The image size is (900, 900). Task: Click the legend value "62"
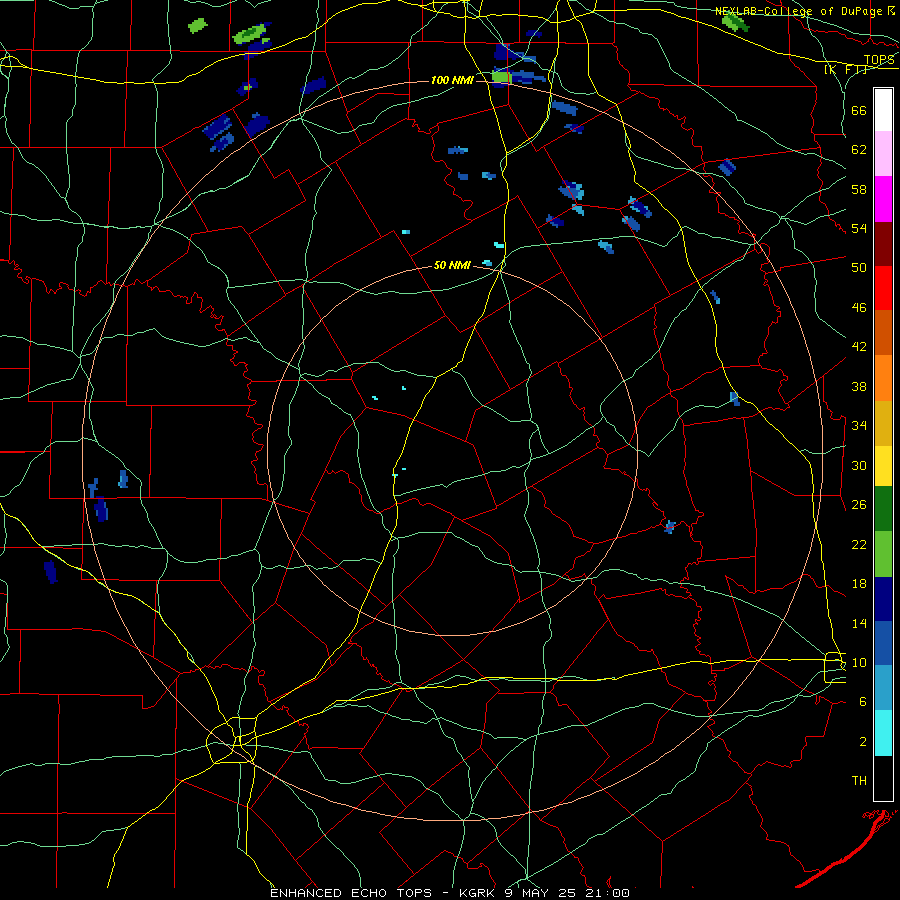(859, 150)
